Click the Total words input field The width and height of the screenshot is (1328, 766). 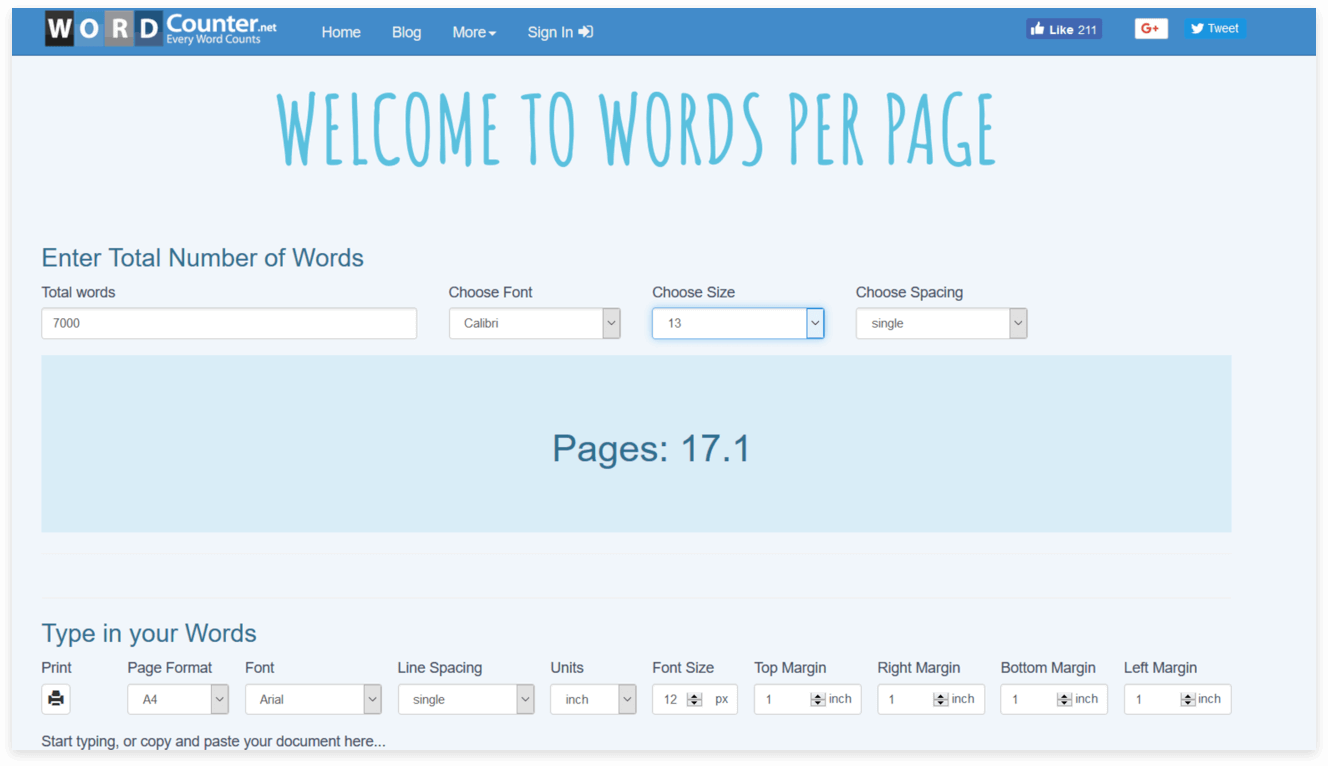(x=229, y=323)
